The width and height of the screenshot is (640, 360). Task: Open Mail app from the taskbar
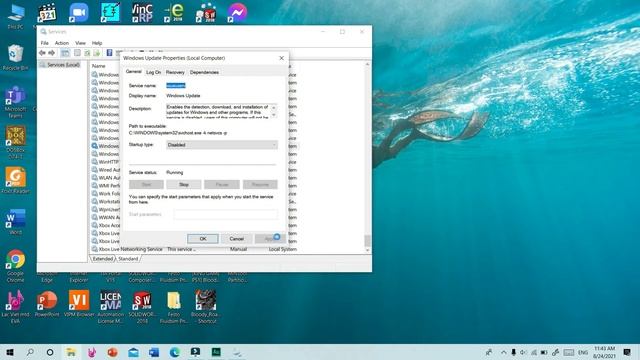tap(133, 352)
